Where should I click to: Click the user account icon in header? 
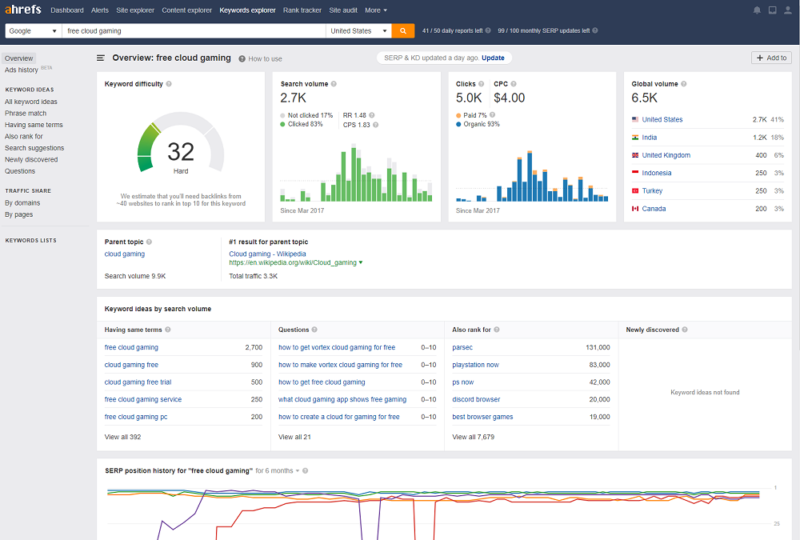(789, 10)
